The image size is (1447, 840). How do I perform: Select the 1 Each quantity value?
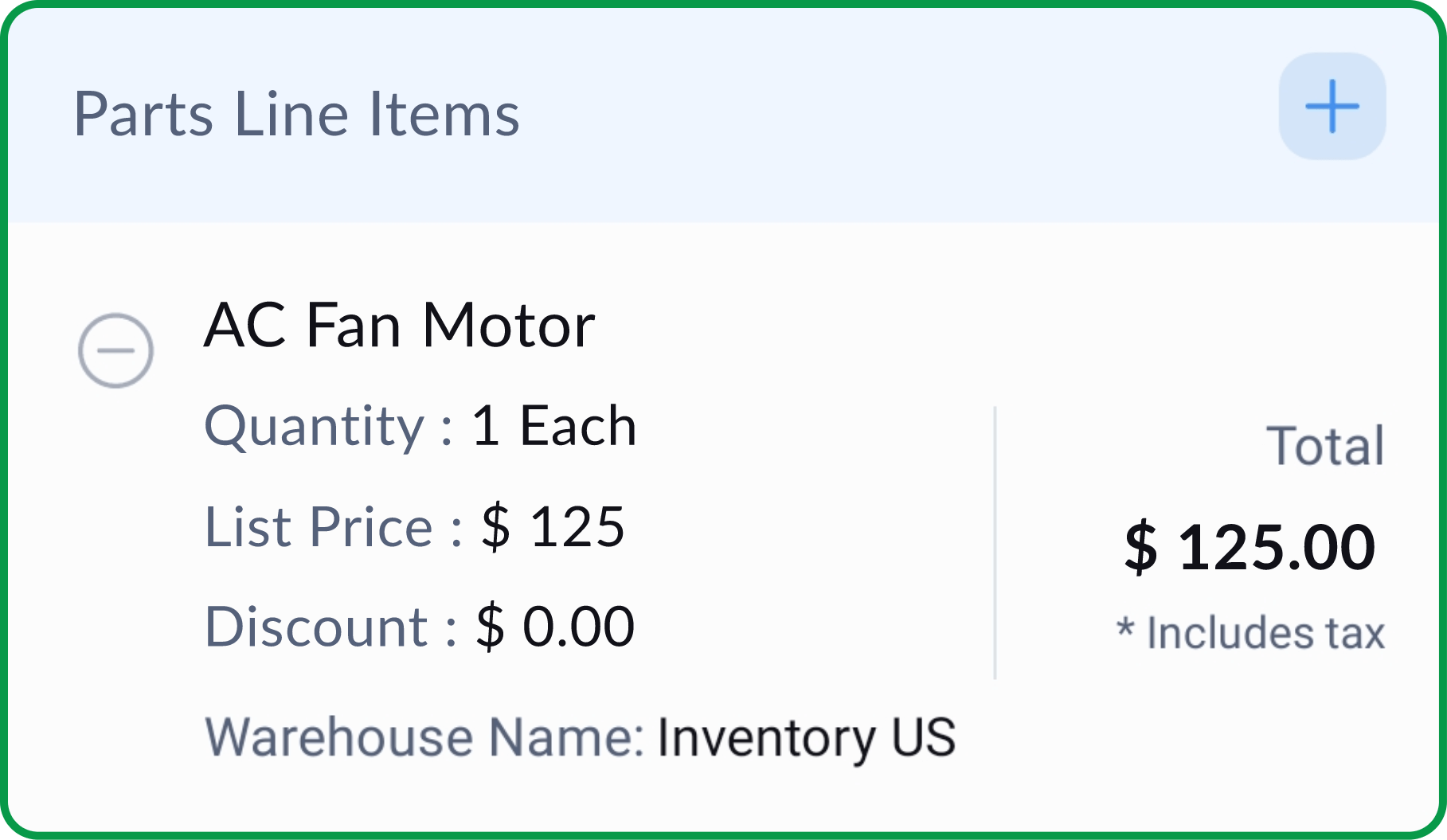click(553, 427)
